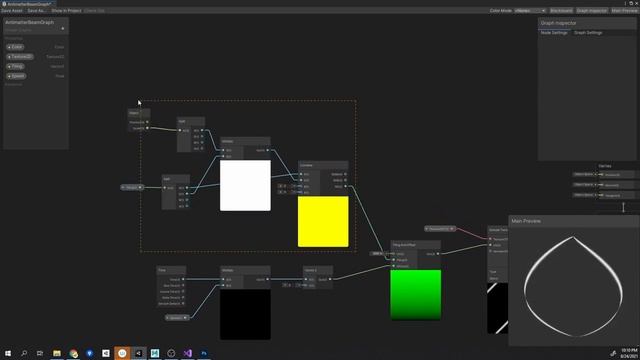Image resolution: width=640 pixels, height=360 pixels.
Task: Select the Speed property in the Blackboard
Action: coord(16,76)
